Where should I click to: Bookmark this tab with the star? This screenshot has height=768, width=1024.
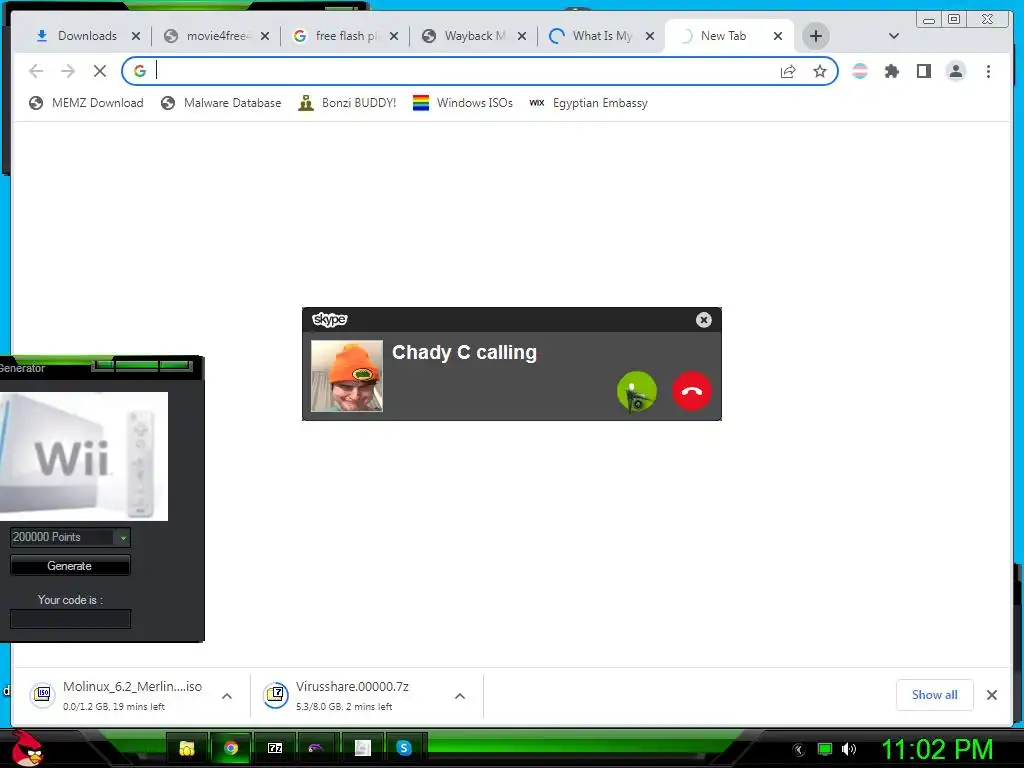click(x=820, y=71)
